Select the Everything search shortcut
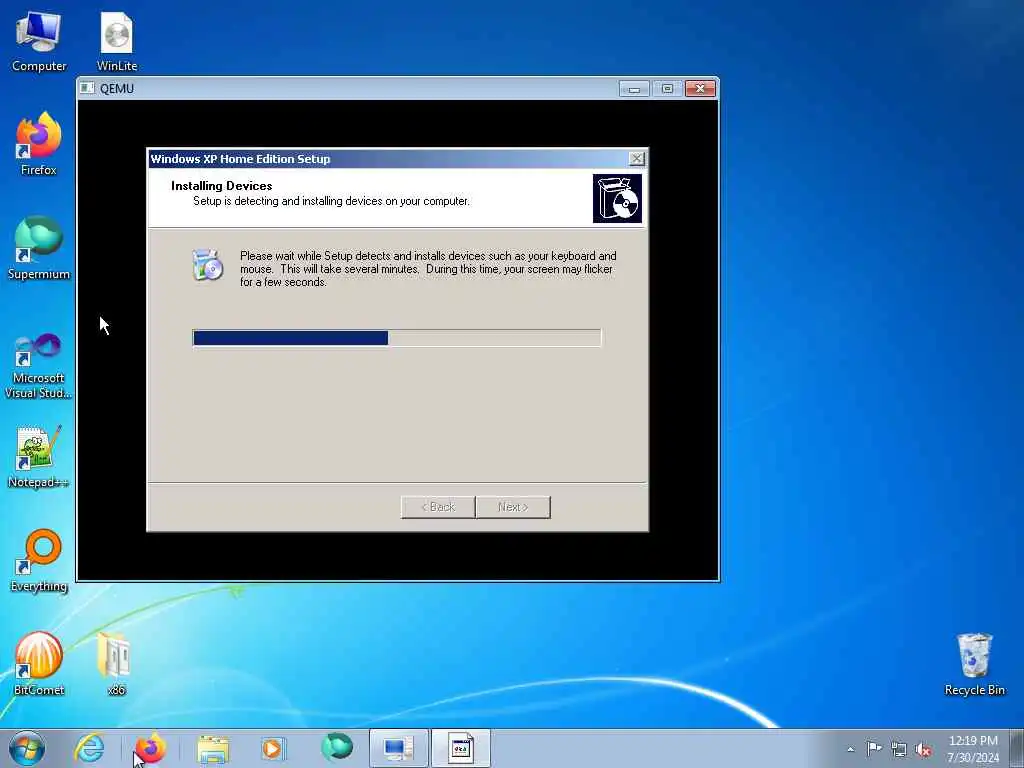This screenshot has height=768, width=1024. pyautogui.click(x=39, y=560)
